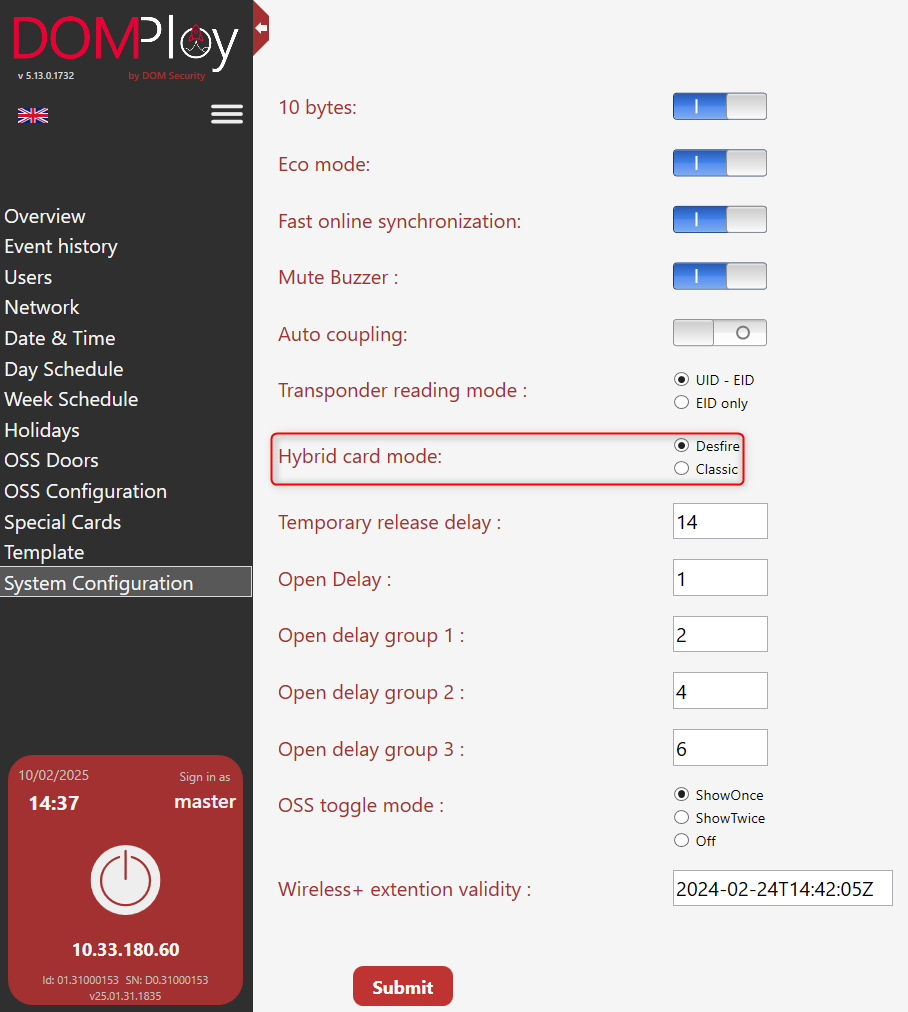The height and width of the screenshot is (1012, 908).
Task: Toggle the 10 bytes switch
Action: (x=720, y=106)
